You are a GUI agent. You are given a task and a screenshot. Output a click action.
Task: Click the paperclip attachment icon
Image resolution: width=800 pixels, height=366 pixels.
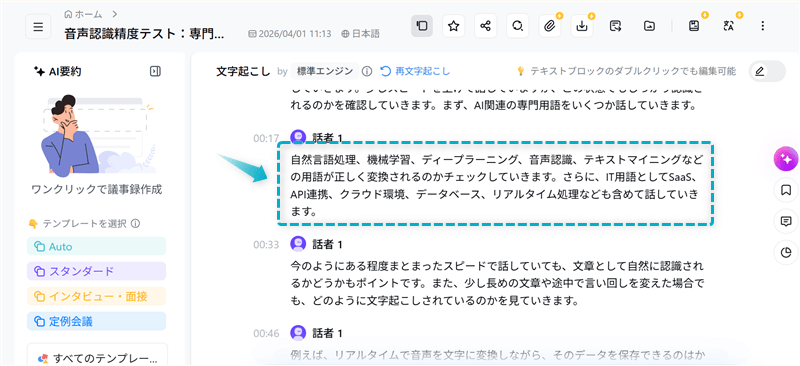(x=549, y=26)
